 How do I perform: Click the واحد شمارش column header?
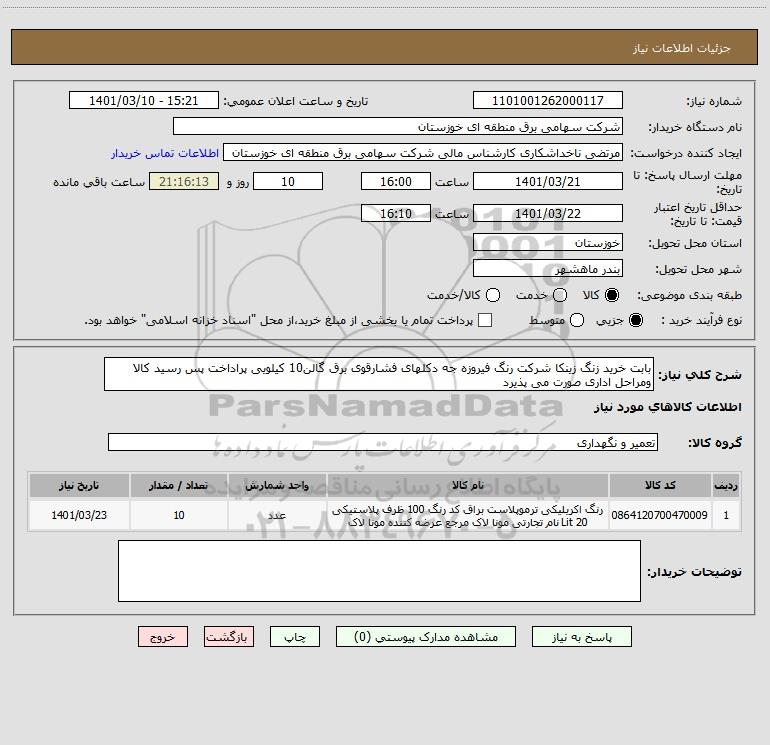[x=277, y=485]
